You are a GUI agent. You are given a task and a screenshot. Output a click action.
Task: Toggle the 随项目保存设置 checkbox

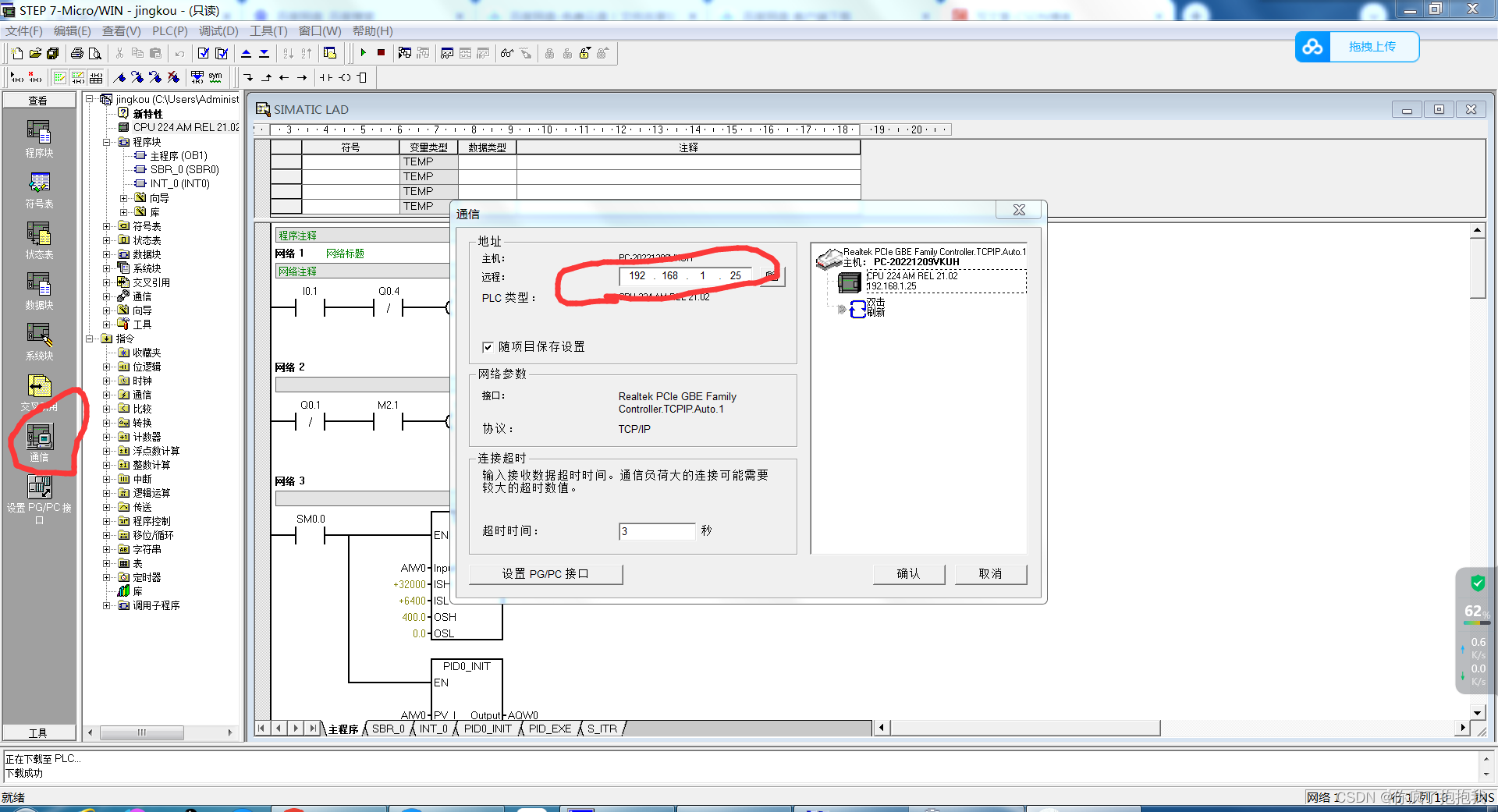tap(488, 347)
